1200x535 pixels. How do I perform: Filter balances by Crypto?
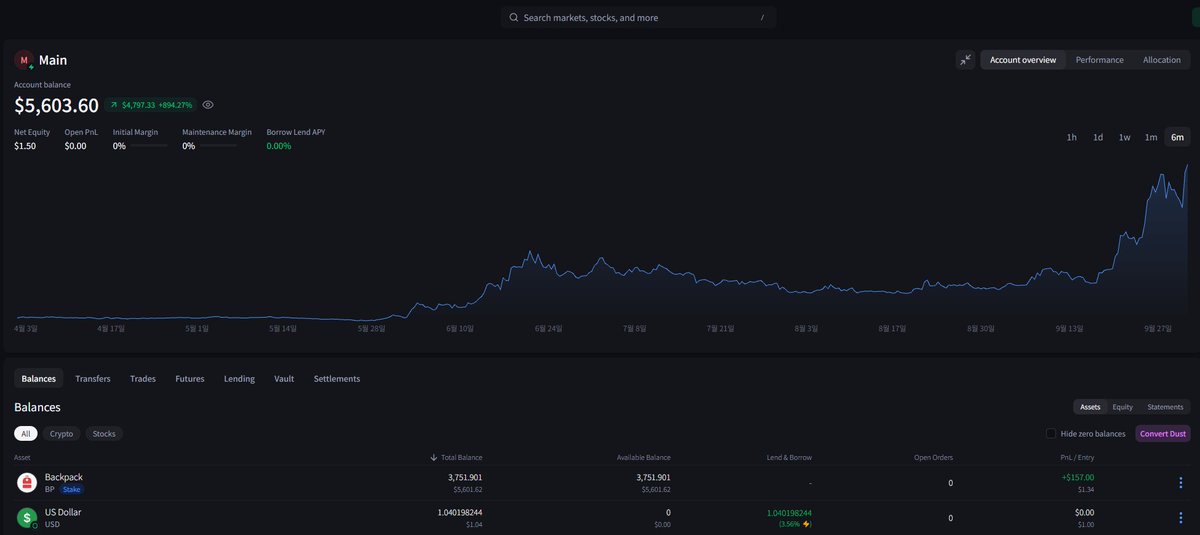click(62, 433)
